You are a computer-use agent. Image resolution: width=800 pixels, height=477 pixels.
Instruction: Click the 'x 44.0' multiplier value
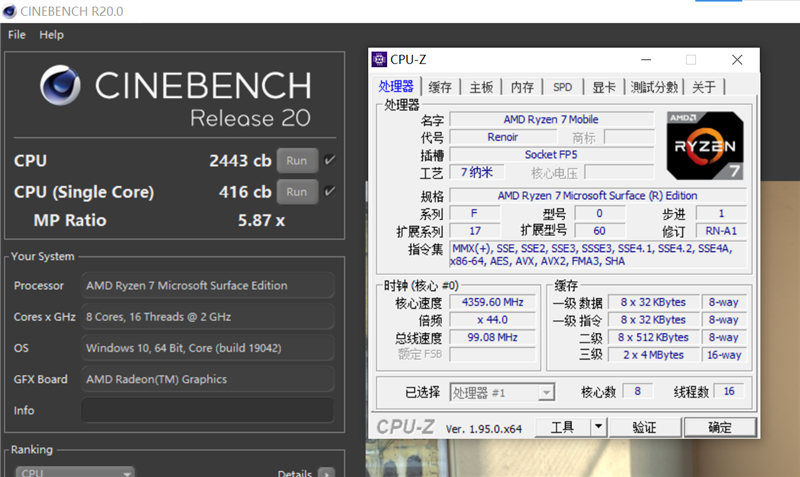tap(492, 320)
